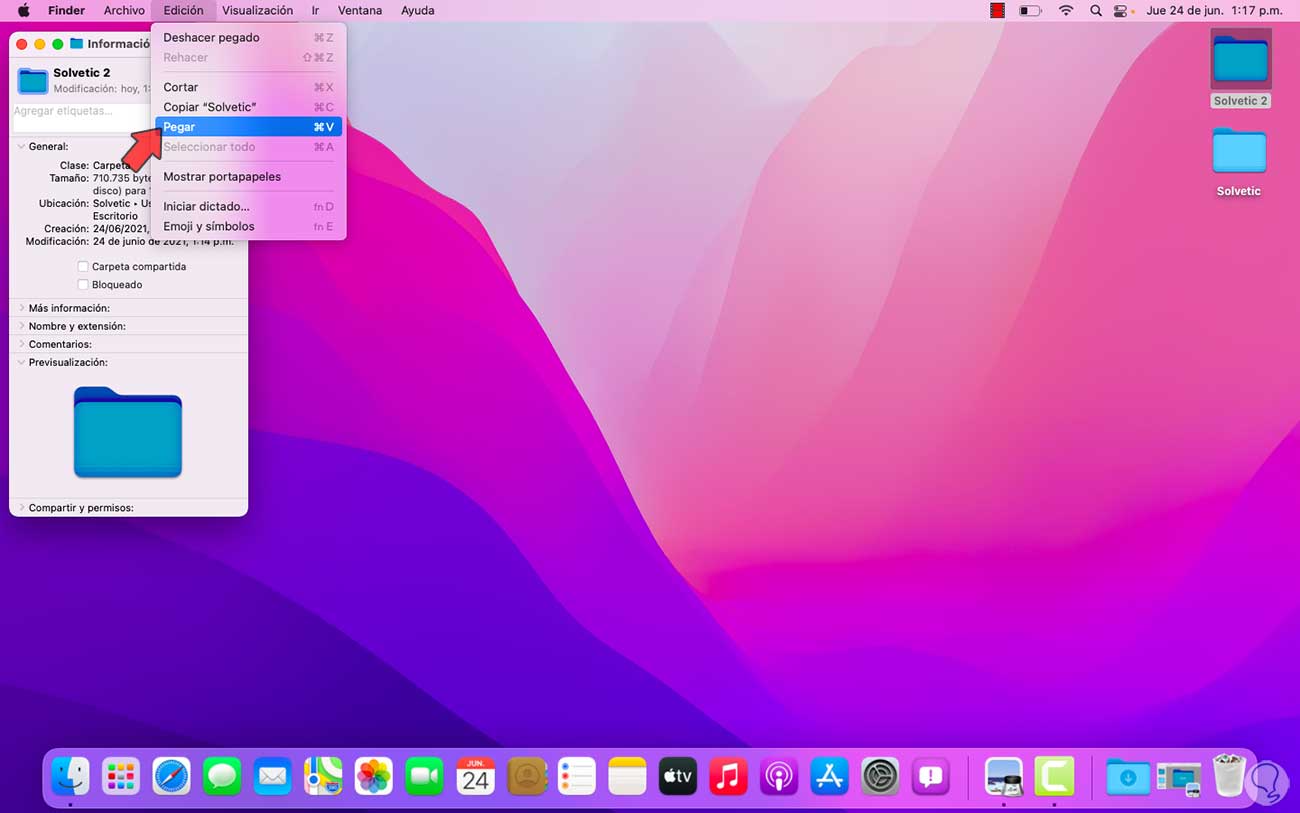Open the Launchpad icon in Dock
The height and width of the screenshot is (813, 1300).
[121, 776]
